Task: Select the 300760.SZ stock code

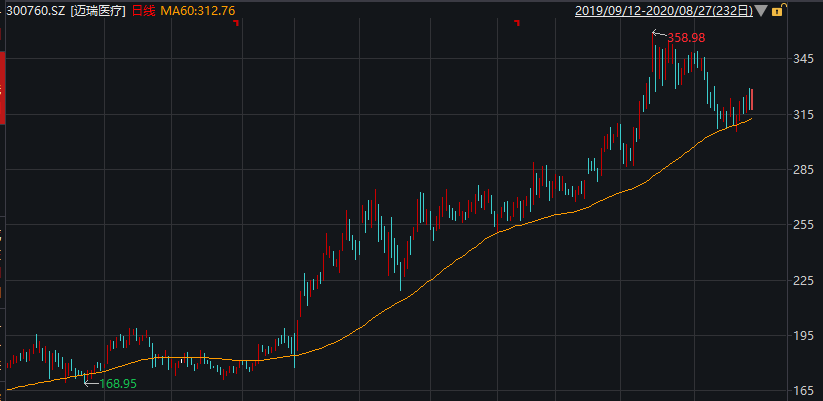Action: tap(36, 10)
